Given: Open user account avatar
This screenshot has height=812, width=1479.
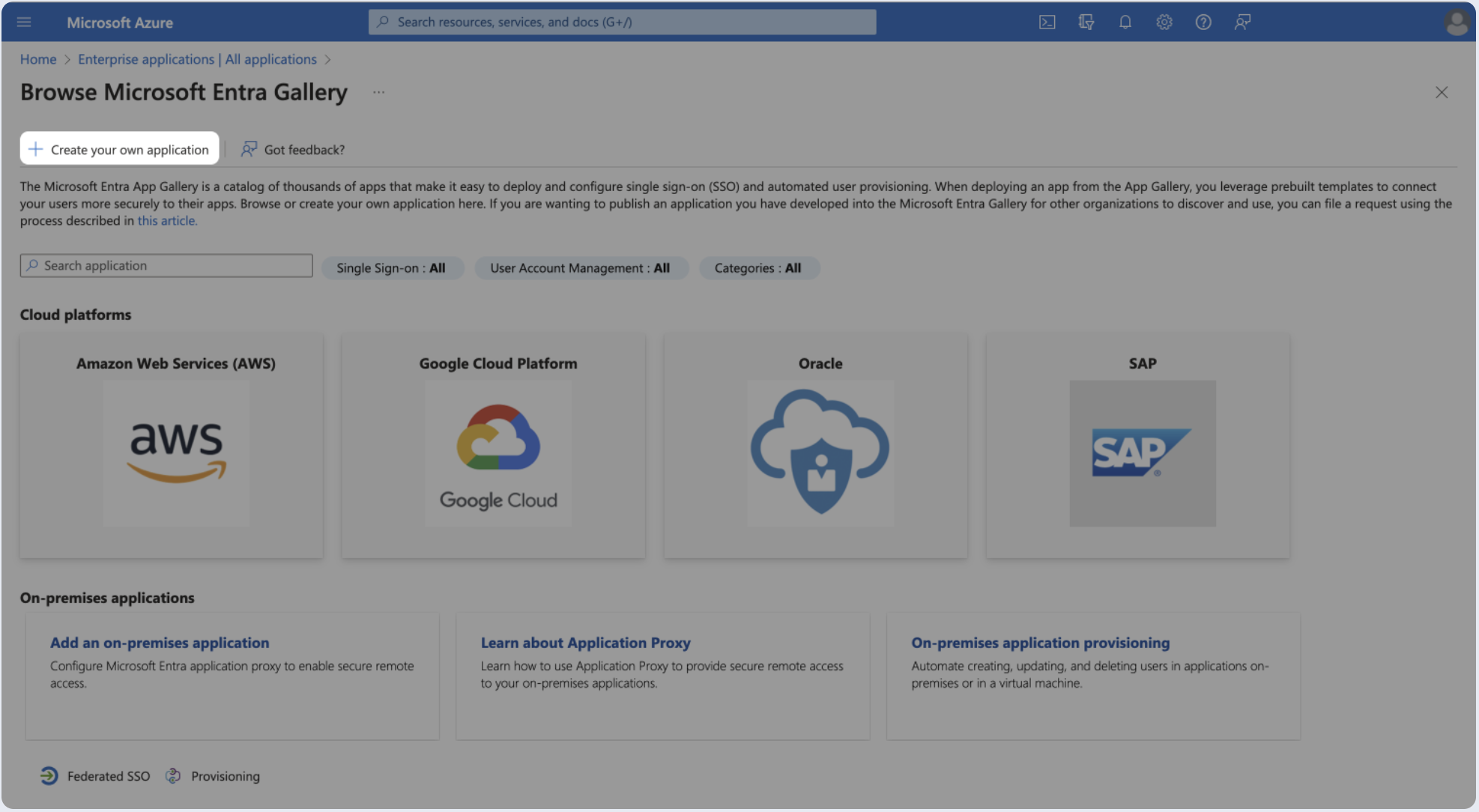Looking at the screenshot, I should [x=1456, y=22].
